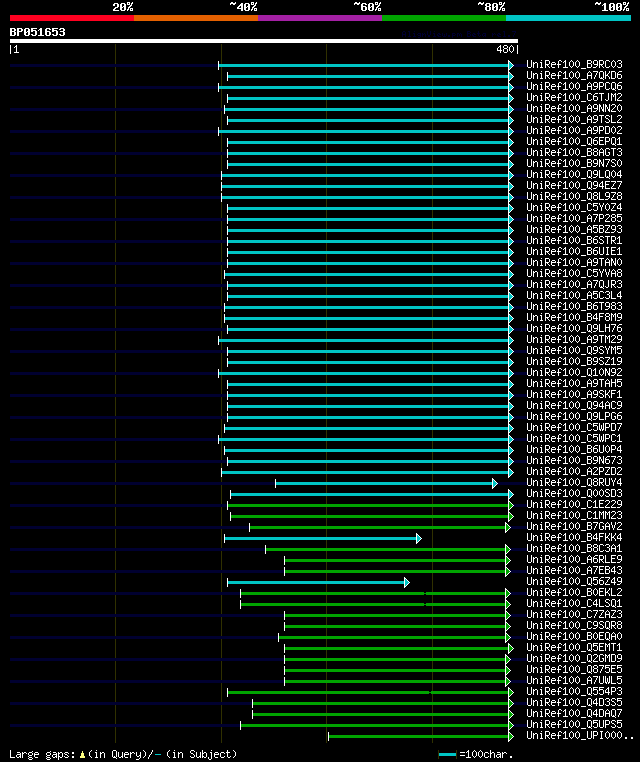Click the 480 query end position label
Screen dimensions: 640x762
(x=505, y=49)
